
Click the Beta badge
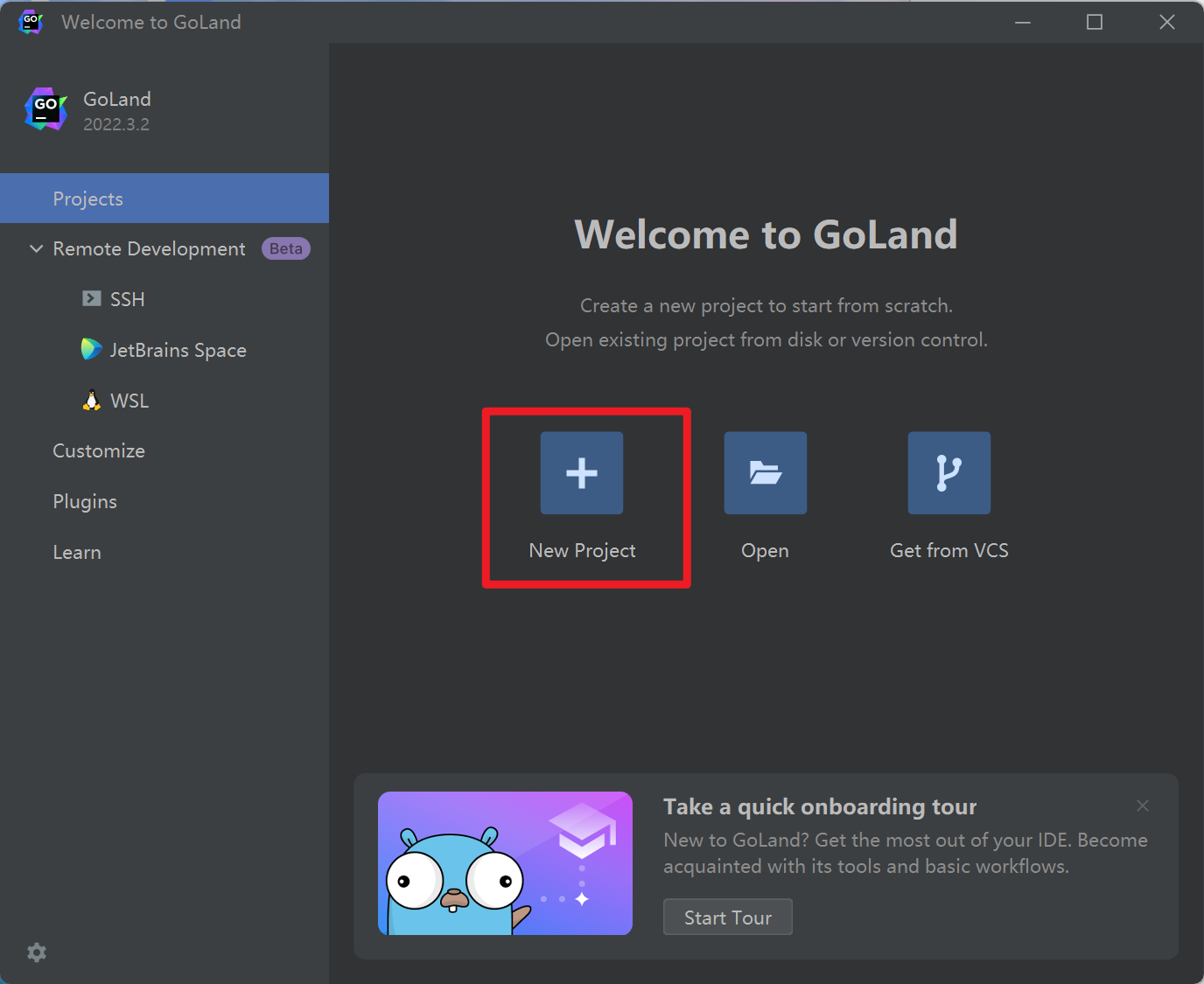tap(286, 248)
